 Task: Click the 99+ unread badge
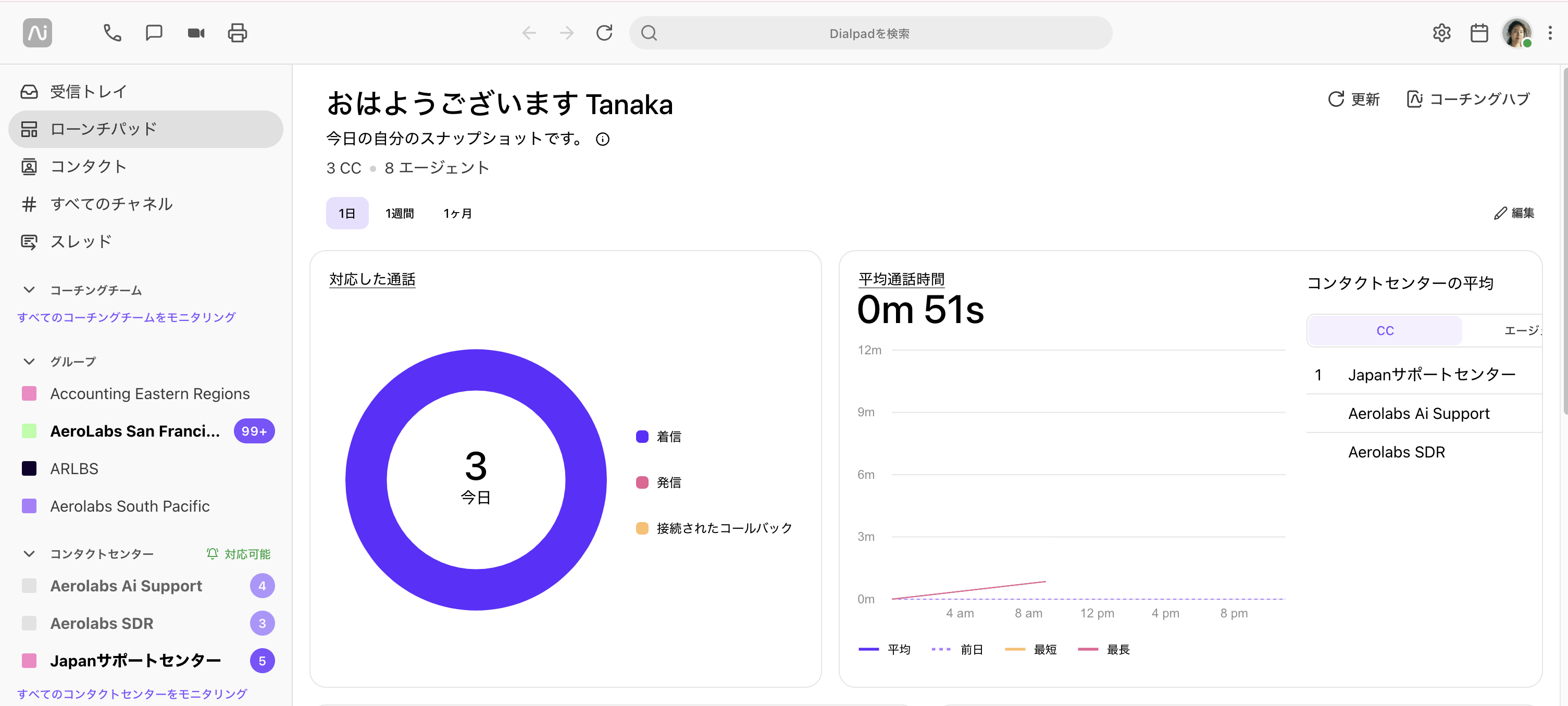254,431
